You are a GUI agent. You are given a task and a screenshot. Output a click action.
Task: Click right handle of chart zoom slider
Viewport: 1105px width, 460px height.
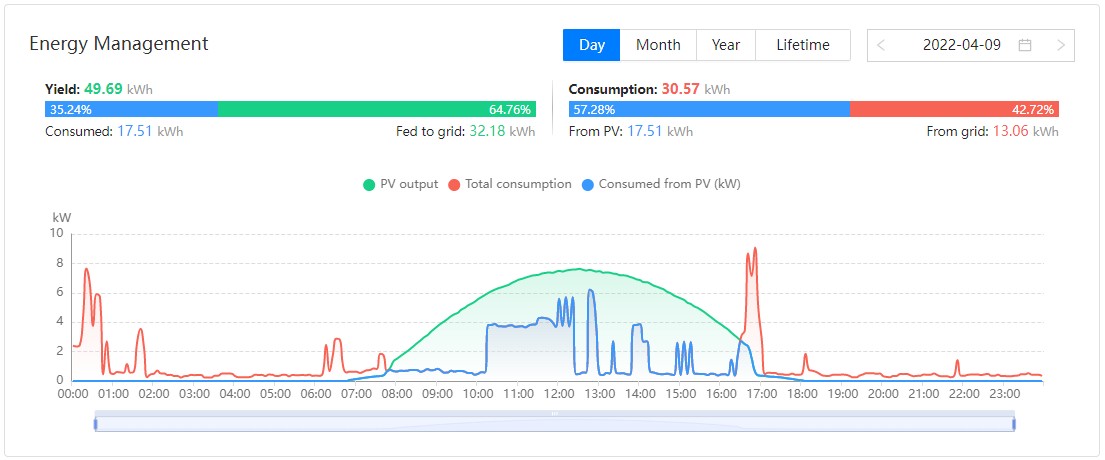click(1013, 423)
